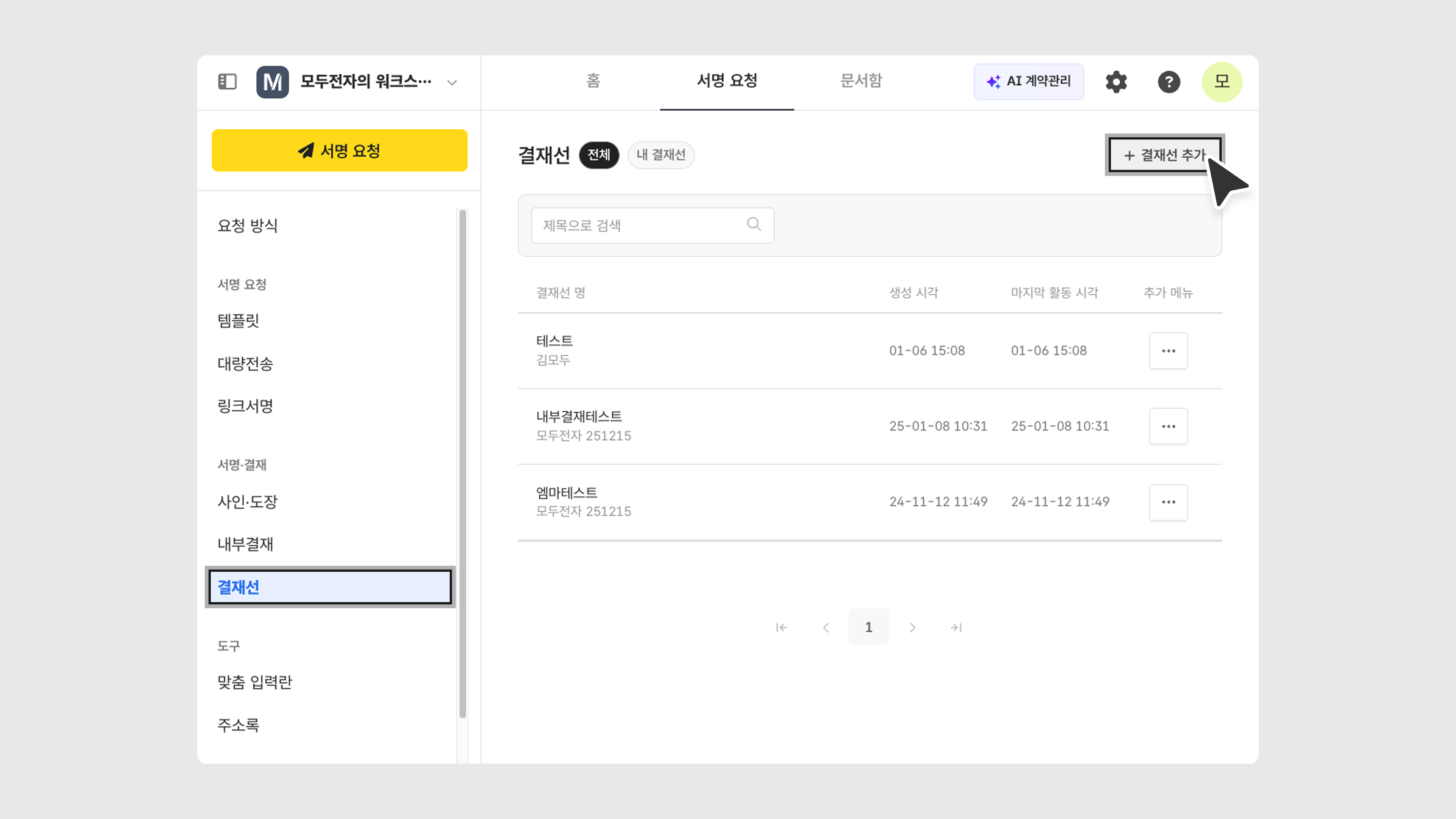1456x819 pixels.
Task: Go to last page arrow
Action: pyautogui.click(x=956, y=628)
